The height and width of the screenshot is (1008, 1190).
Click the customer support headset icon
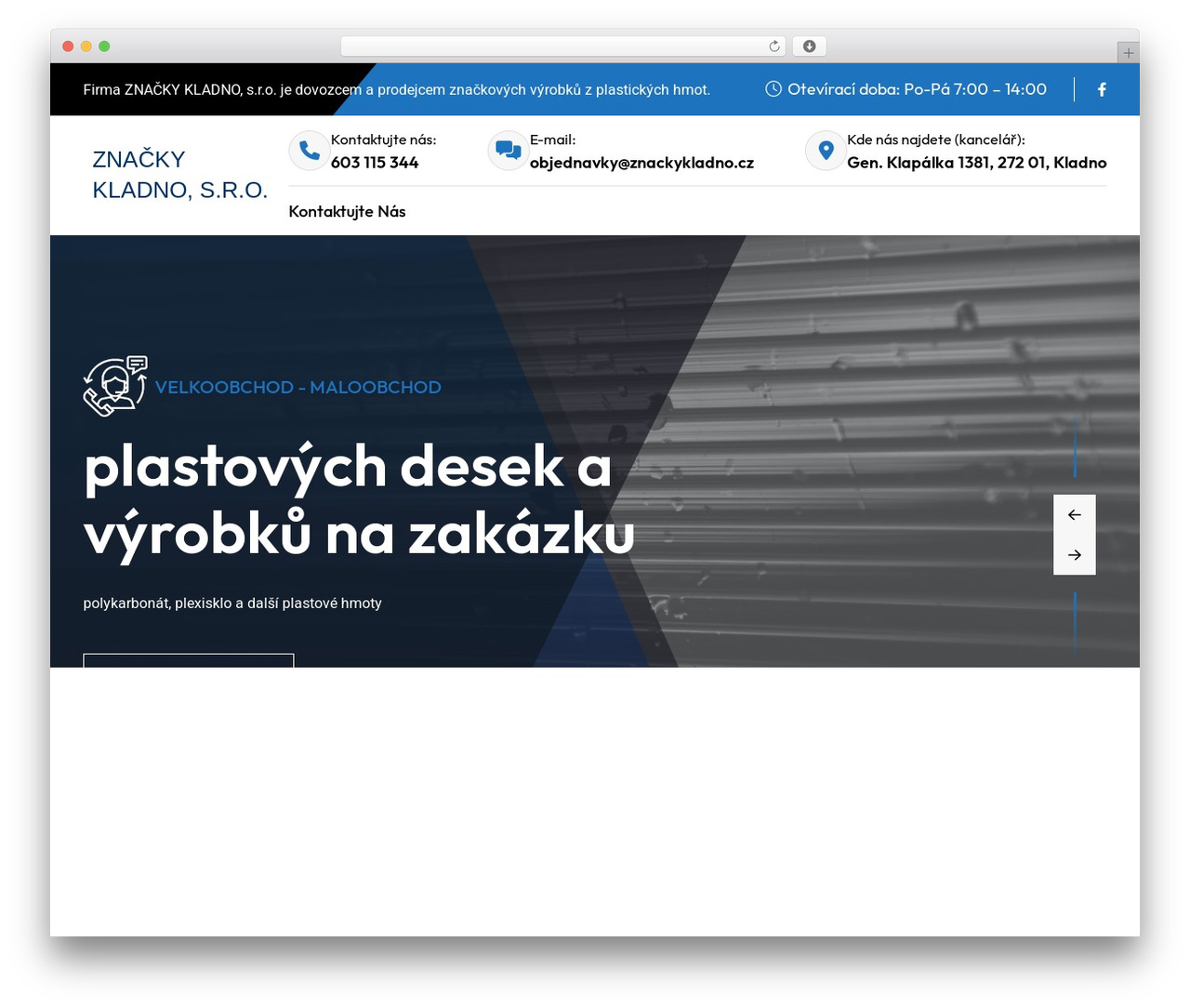(115, 386)
